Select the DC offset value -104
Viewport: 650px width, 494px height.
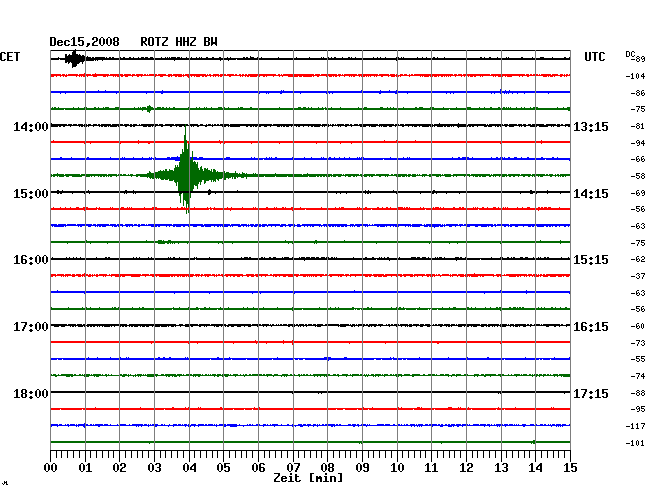(635, 76)
